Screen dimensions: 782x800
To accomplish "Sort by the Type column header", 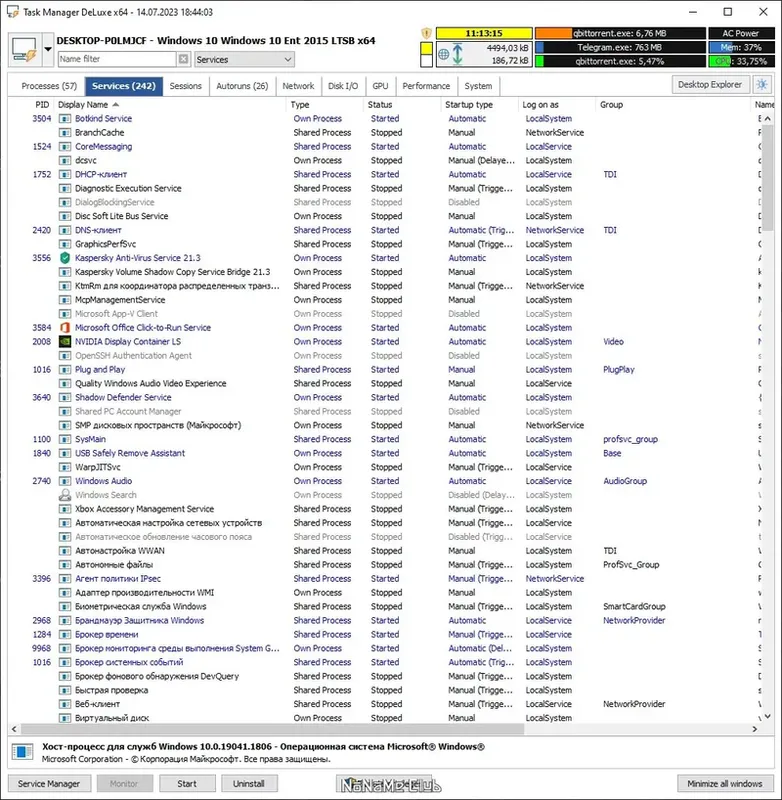I will 325,105.
